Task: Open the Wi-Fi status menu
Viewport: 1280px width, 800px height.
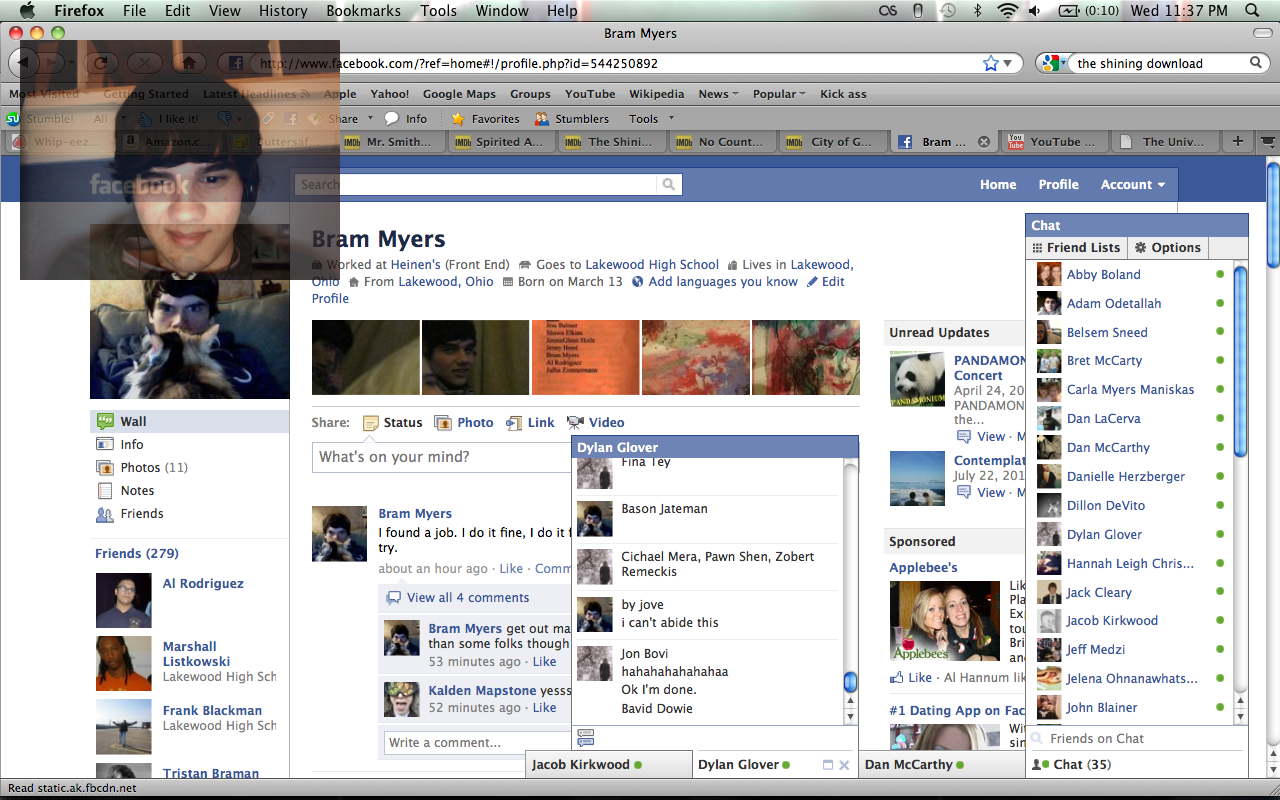Action: [1007, 11]
